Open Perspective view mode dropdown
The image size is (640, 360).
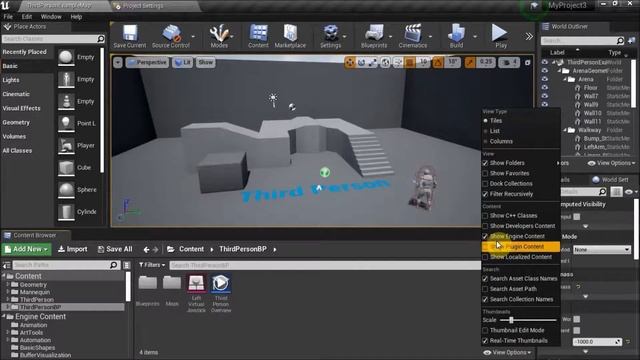click(147, 62)
